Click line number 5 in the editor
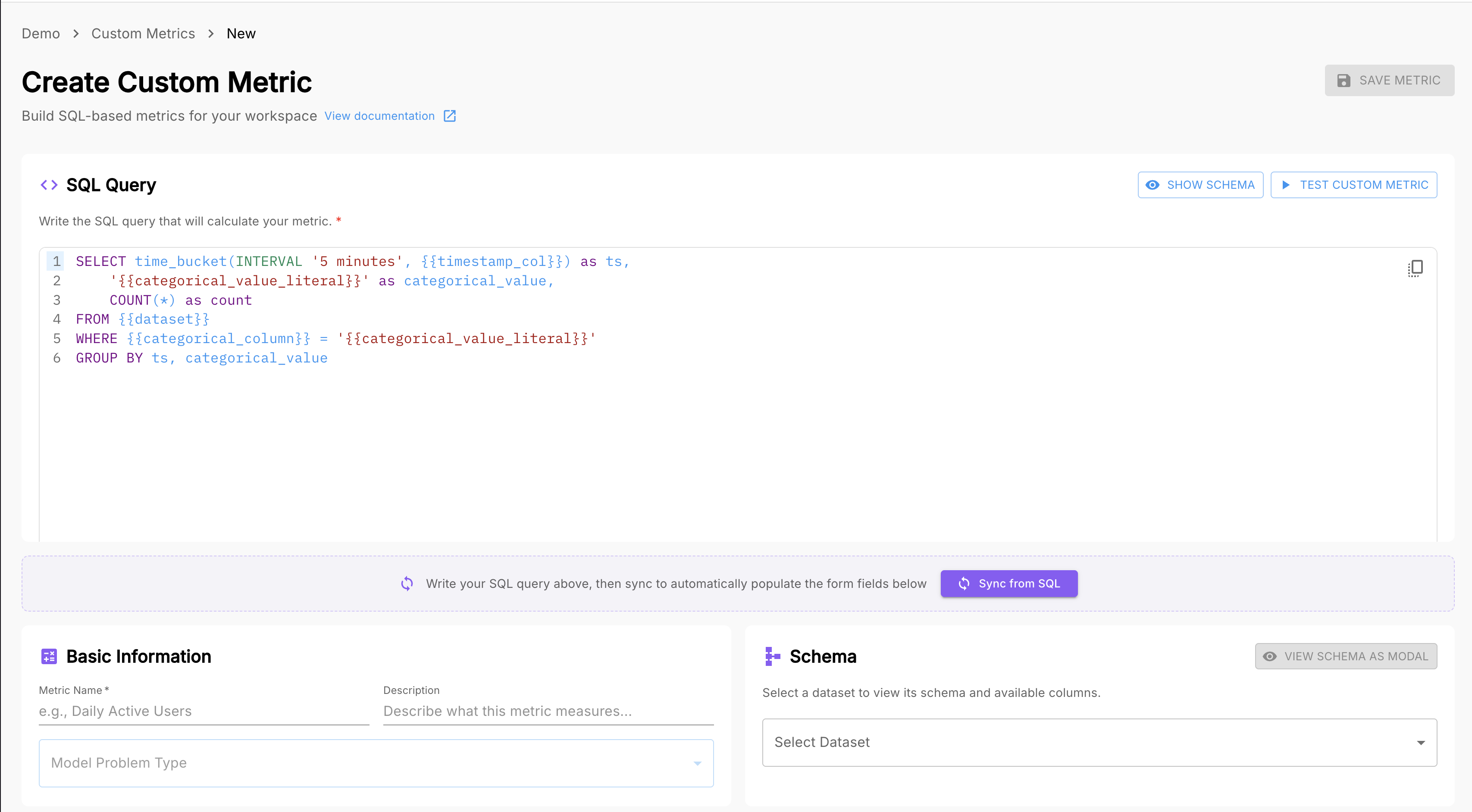 click(x=56, y=339)
